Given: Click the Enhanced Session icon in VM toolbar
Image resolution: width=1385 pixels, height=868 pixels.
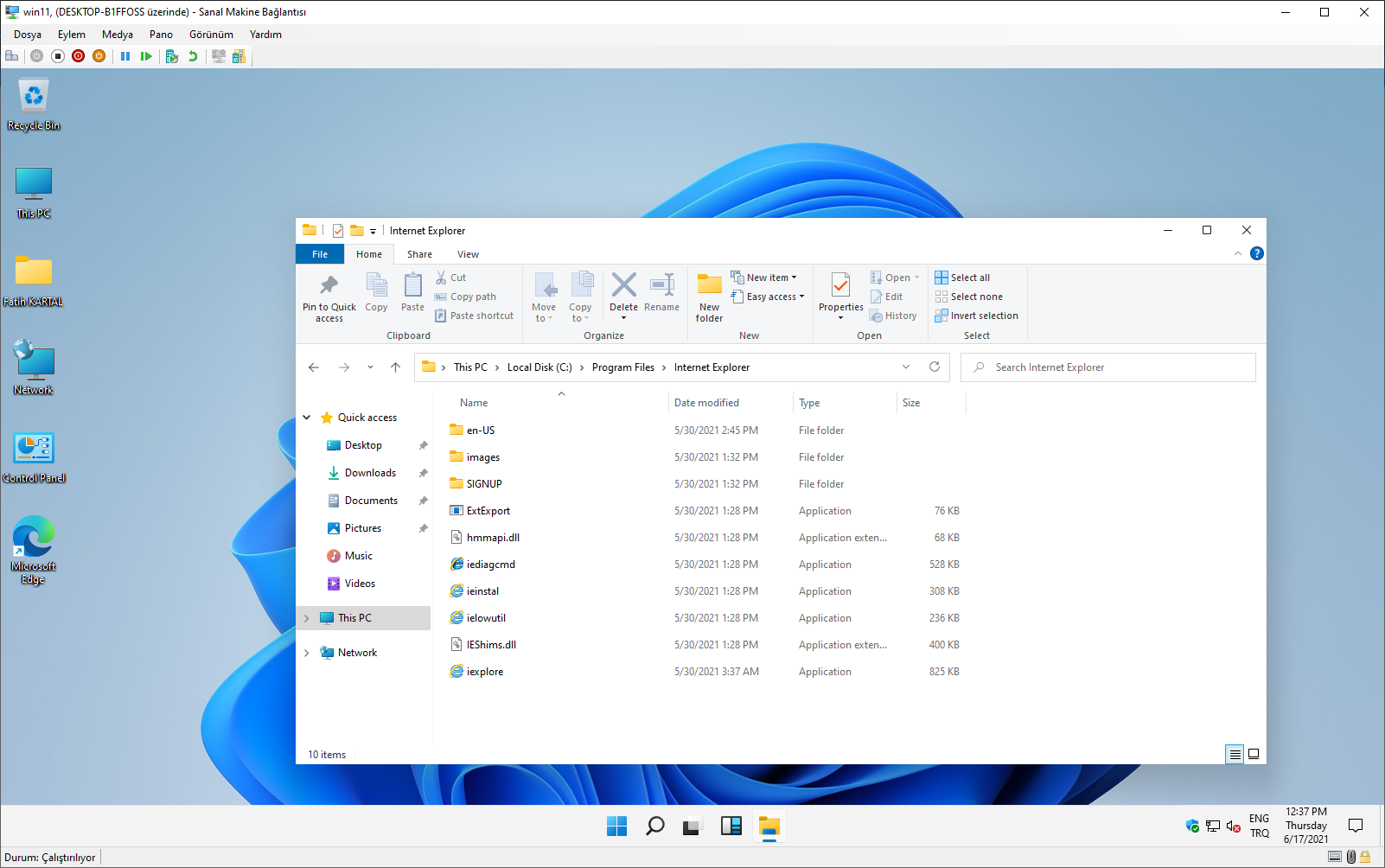Looking at the screenshot, I should [219, 56].
